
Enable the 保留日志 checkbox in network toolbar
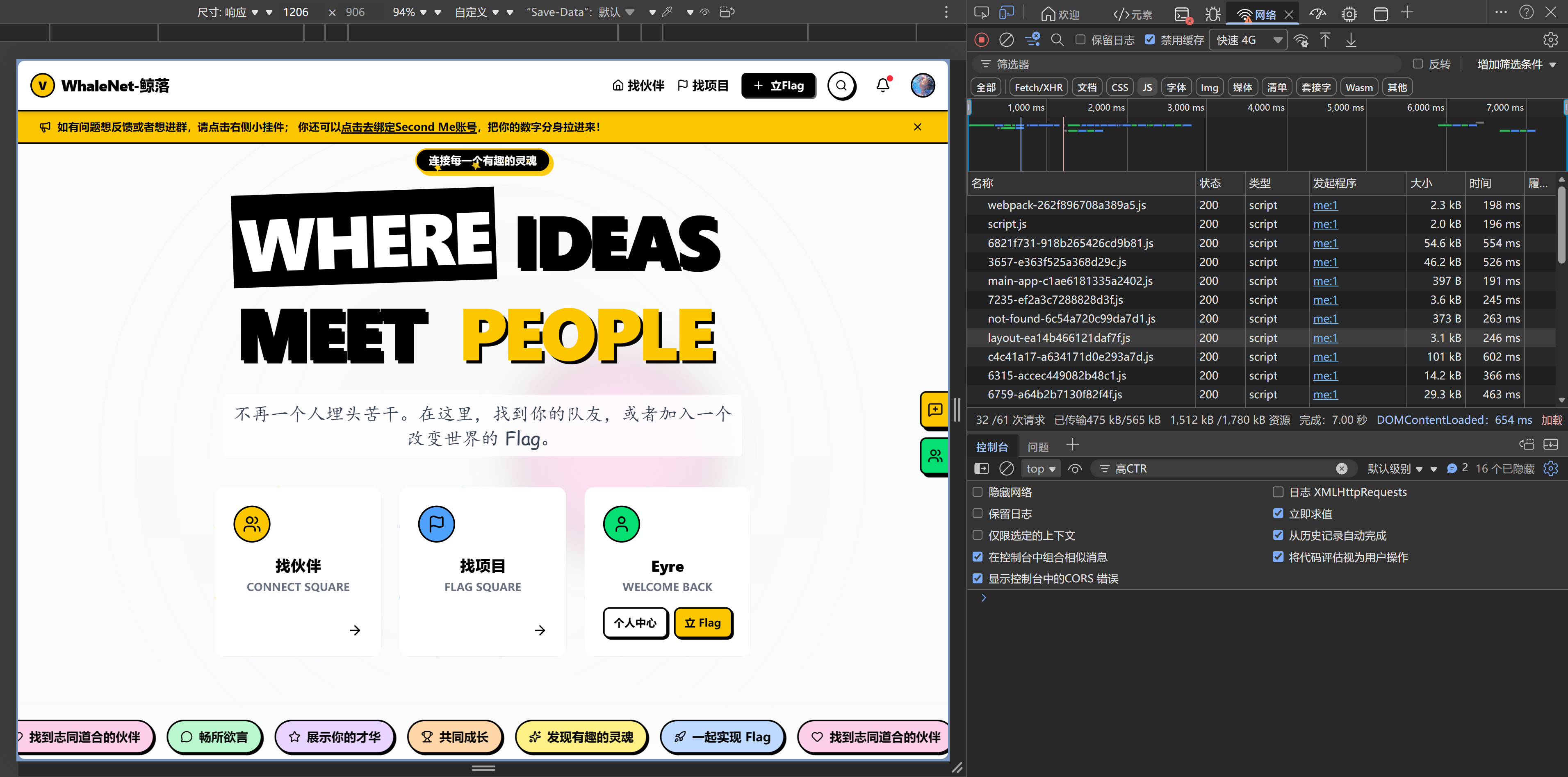[1080, 40]
